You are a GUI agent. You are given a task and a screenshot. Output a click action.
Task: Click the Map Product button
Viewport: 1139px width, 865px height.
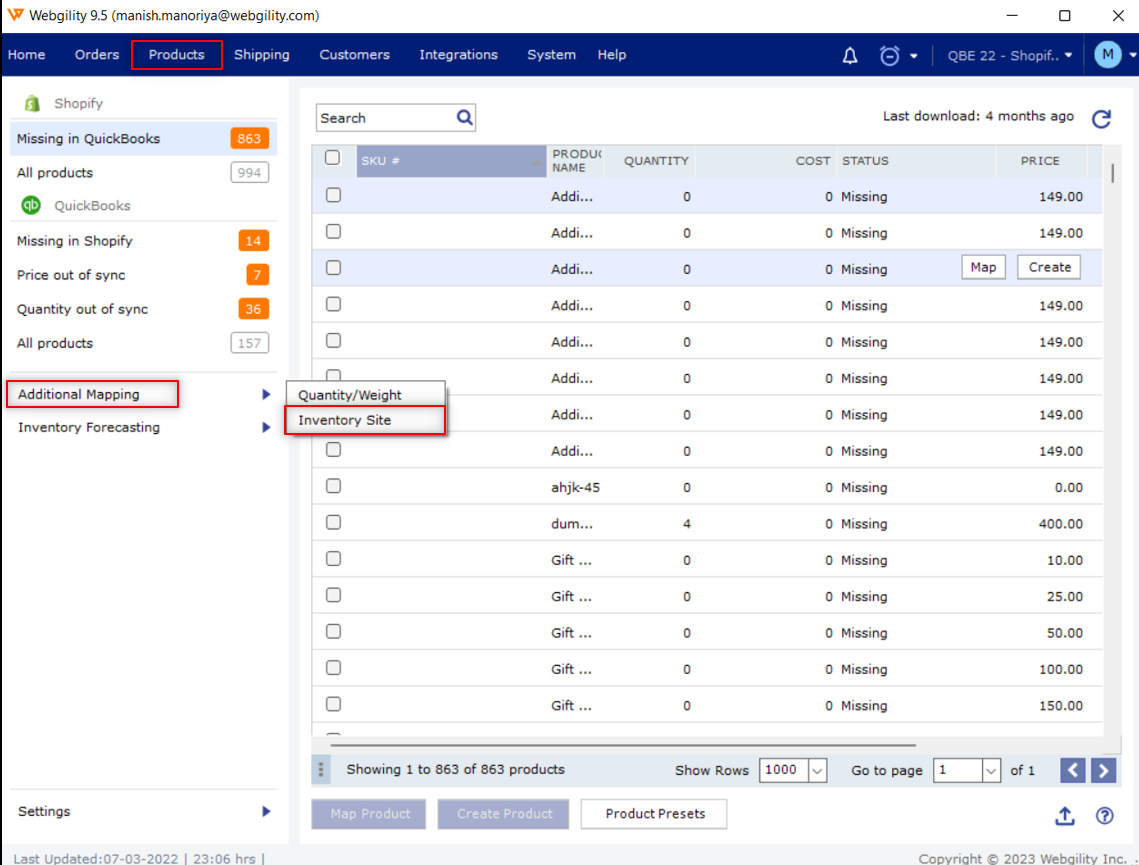click(370, 814)
